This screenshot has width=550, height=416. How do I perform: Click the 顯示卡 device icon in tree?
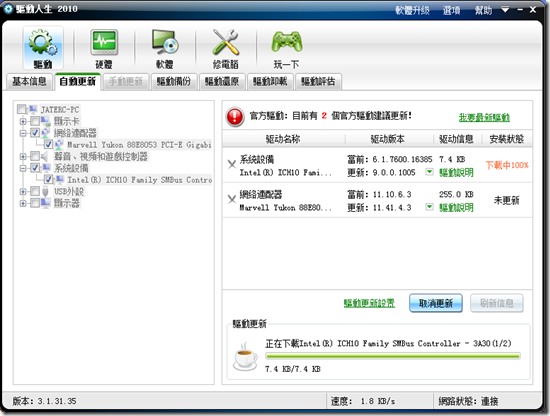pyautogui.click(x=46, y=121)
